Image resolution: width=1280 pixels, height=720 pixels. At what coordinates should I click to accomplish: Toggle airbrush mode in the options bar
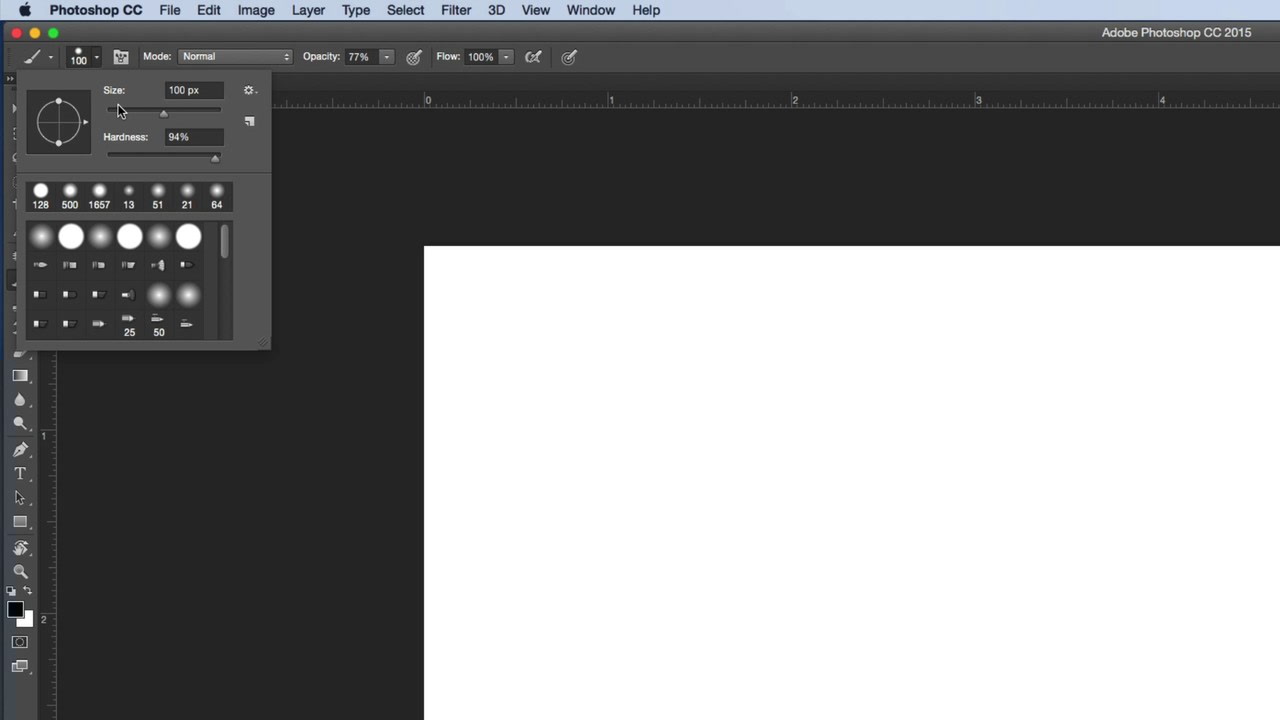[x=533, y=56]
